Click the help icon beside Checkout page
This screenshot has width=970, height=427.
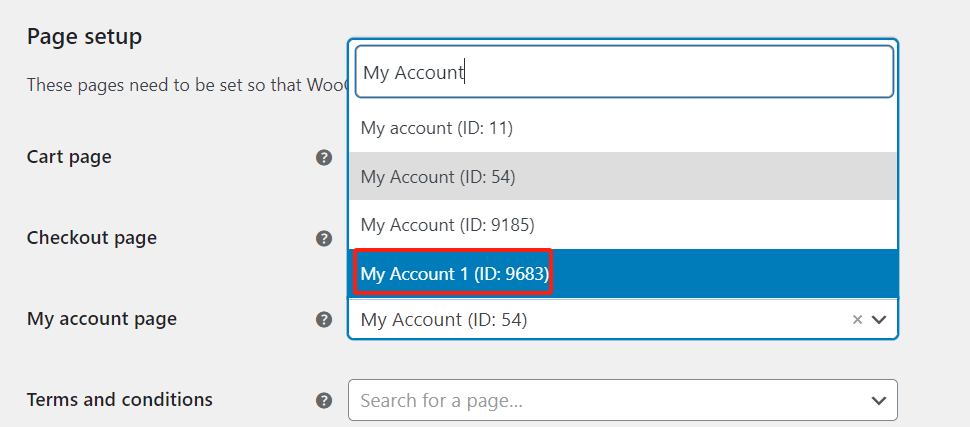324,238
